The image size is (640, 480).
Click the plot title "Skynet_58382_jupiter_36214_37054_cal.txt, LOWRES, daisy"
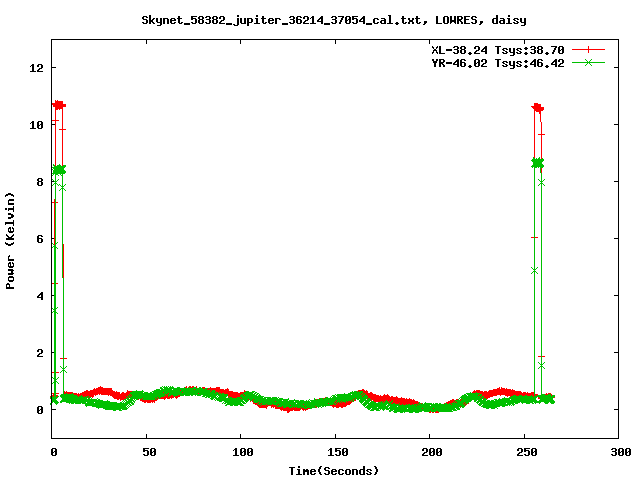334,20
